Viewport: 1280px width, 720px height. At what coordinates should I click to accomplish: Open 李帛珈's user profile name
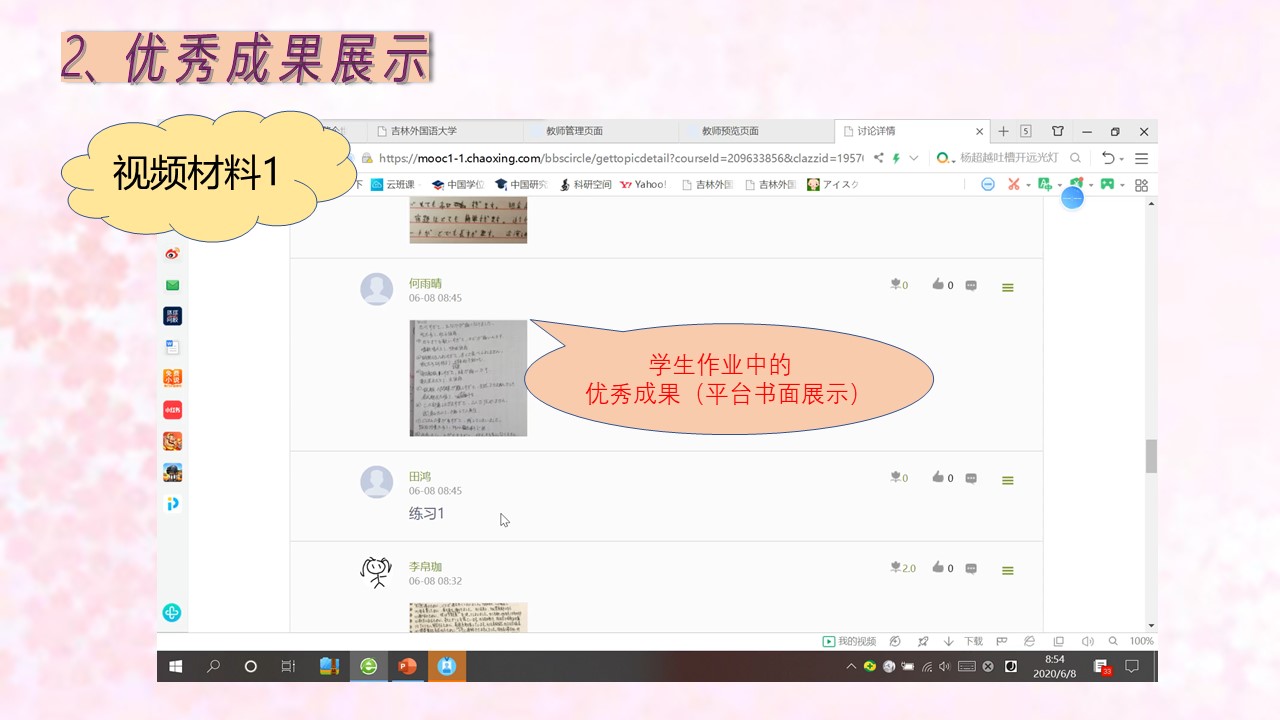pos(425,567)
